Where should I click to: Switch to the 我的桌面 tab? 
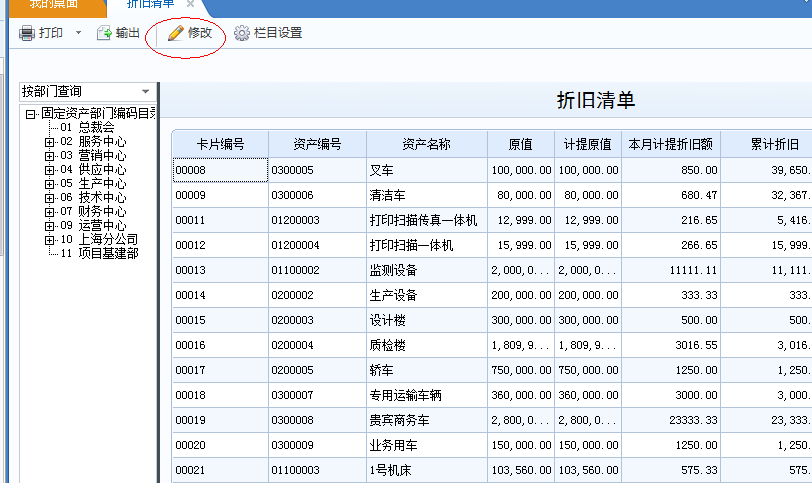click(52, 4)
